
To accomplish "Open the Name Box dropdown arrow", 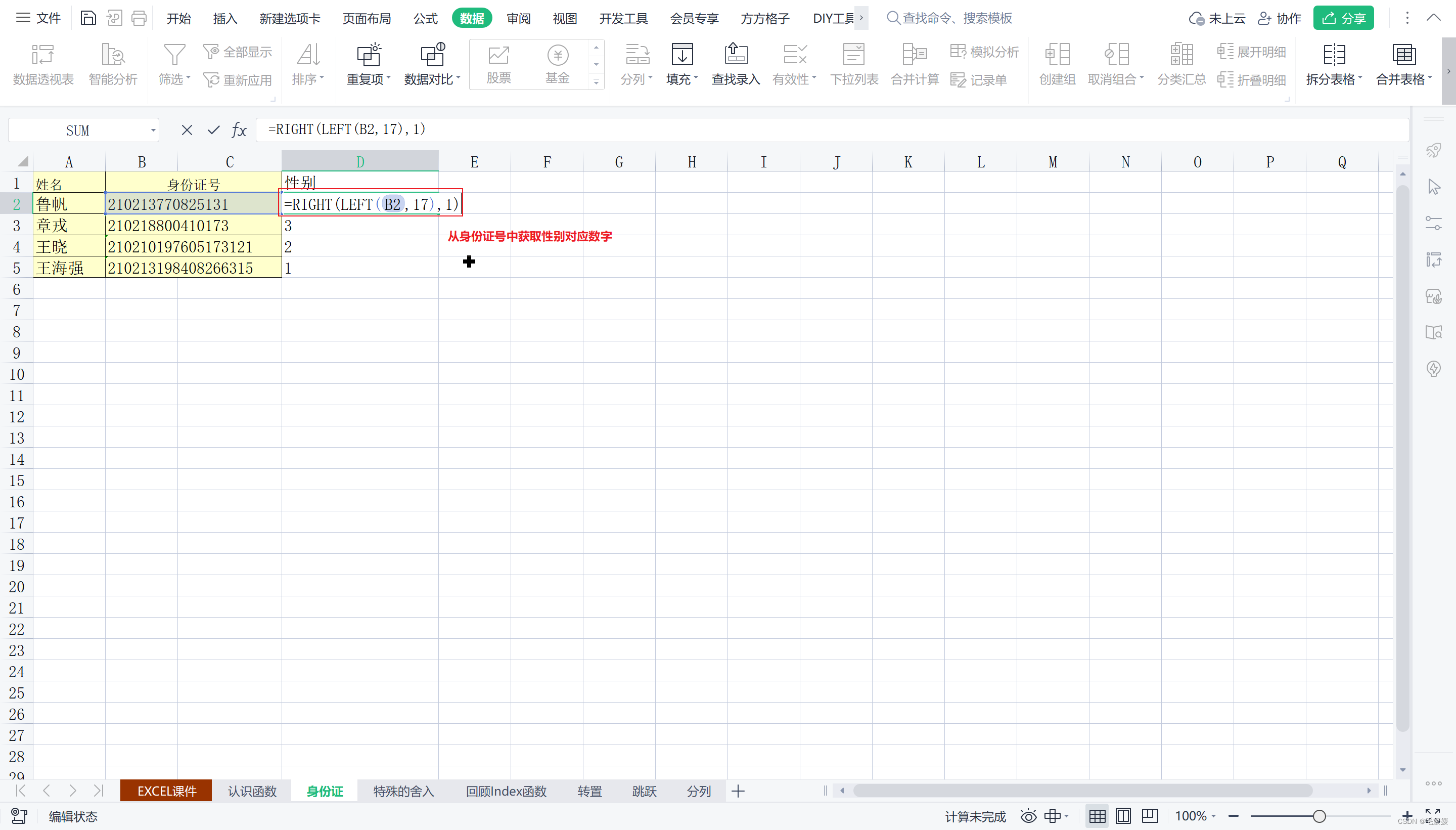I will 153,130.
